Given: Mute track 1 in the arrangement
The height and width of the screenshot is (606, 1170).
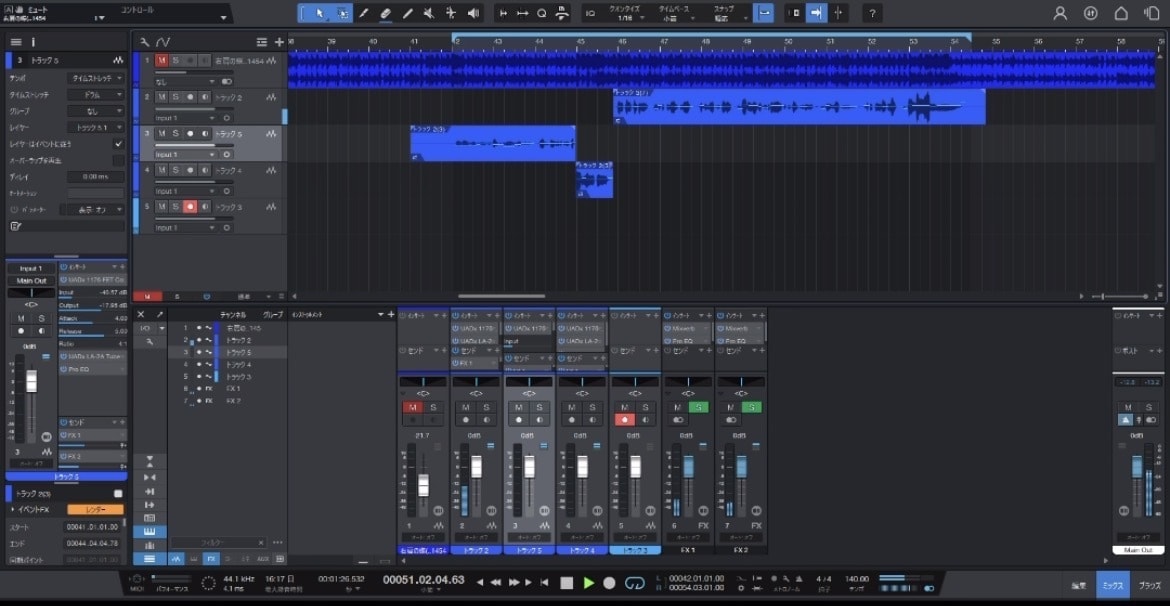Looking at the screenshot, I should pos(161,60).
